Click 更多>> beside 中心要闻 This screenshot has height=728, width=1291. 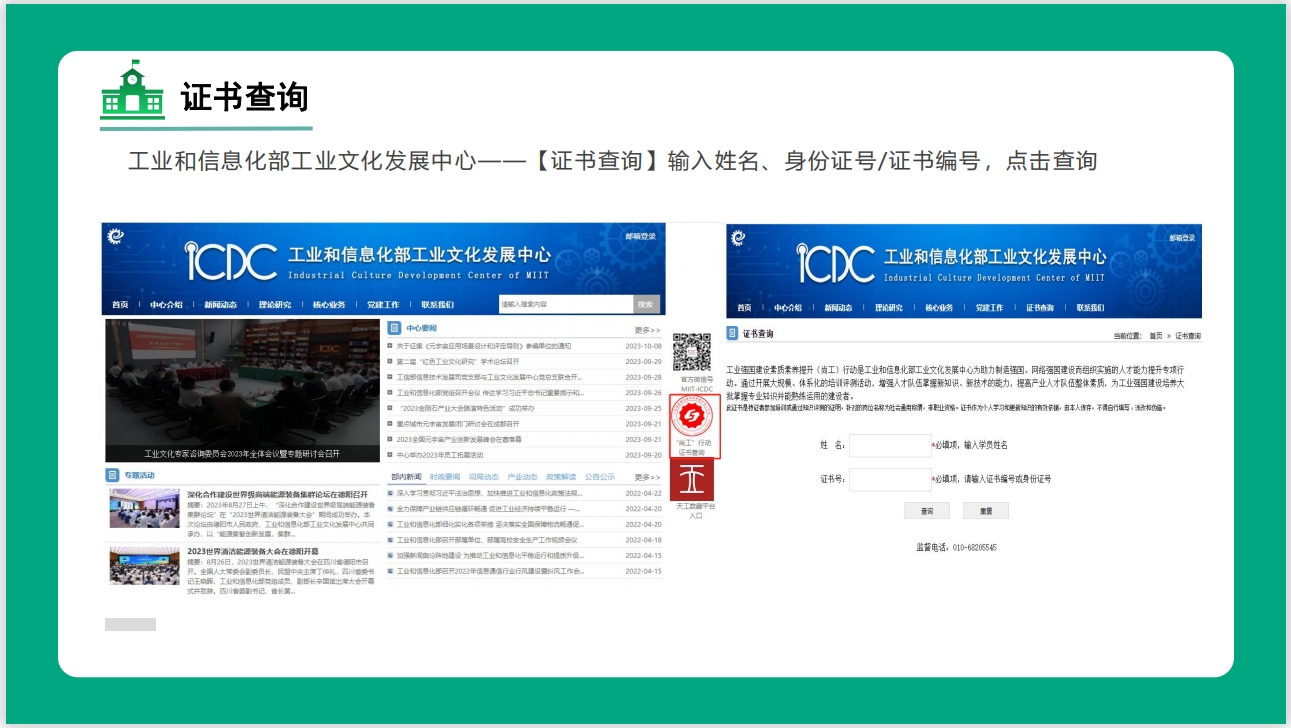click(x=647, y=329)
